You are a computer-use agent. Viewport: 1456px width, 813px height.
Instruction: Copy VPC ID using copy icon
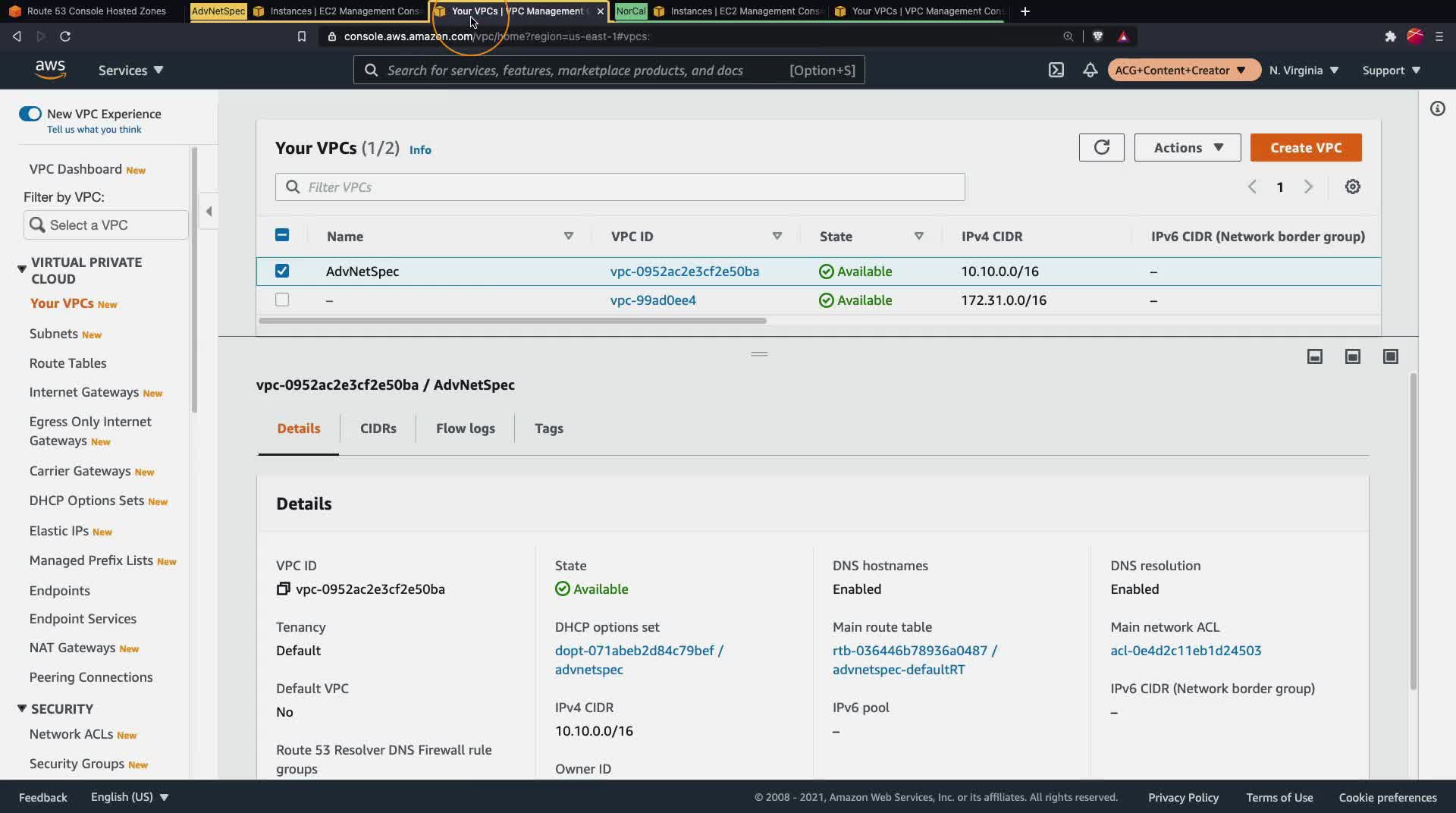(283, 589)
